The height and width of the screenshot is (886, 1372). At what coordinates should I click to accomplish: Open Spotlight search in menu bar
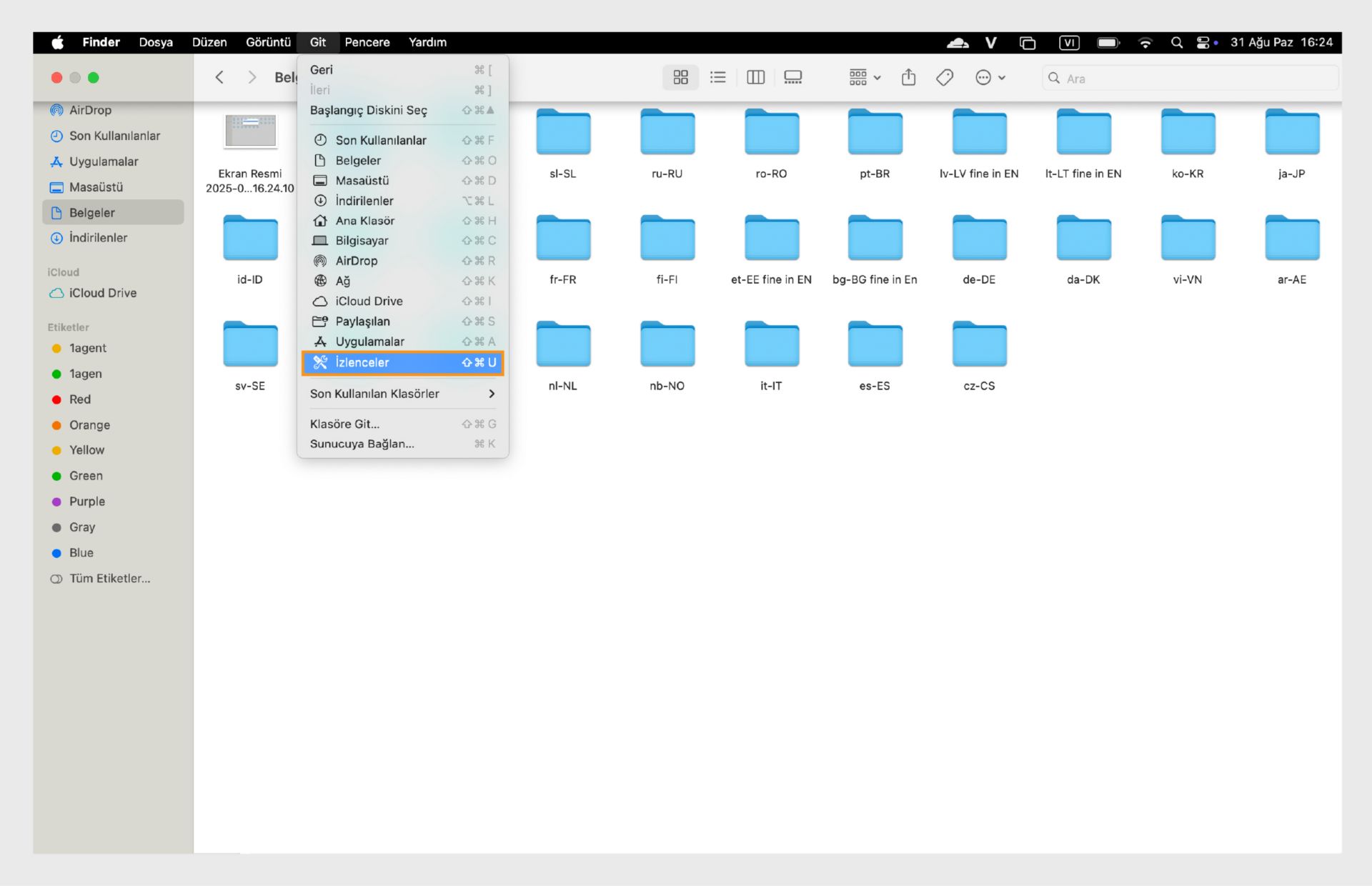1176,42
